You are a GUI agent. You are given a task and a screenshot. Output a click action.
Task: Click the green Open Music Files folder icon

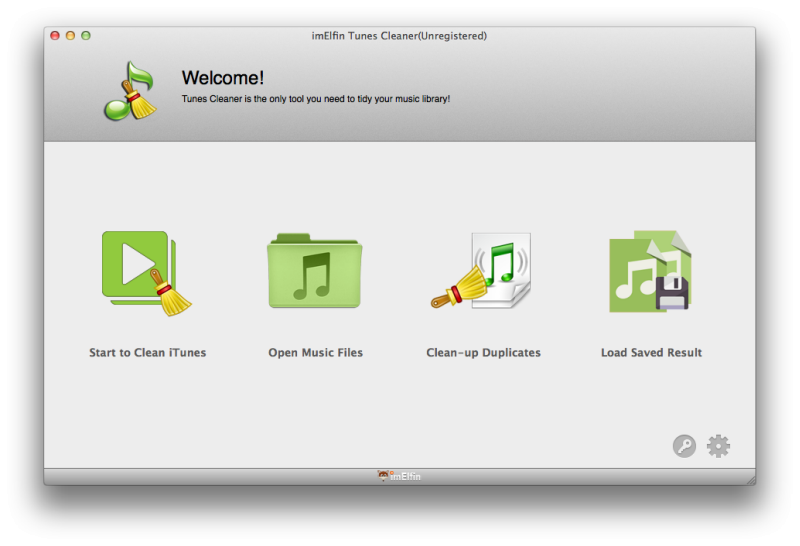click(315, 272)
